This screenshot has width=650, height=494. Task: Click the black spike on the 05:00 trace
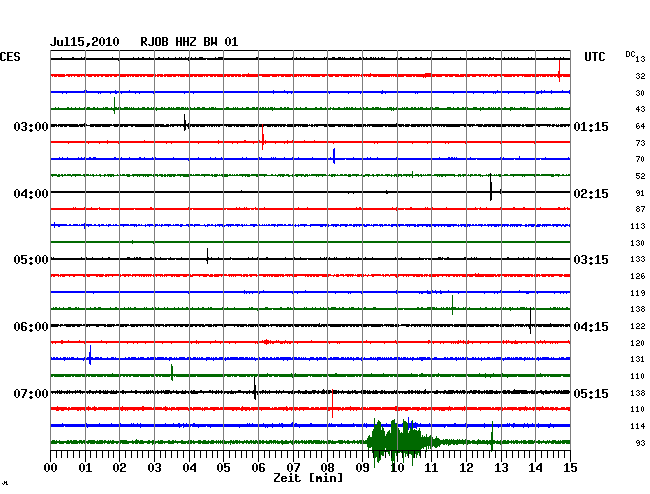pyautogui.click(x=208, y=256)
